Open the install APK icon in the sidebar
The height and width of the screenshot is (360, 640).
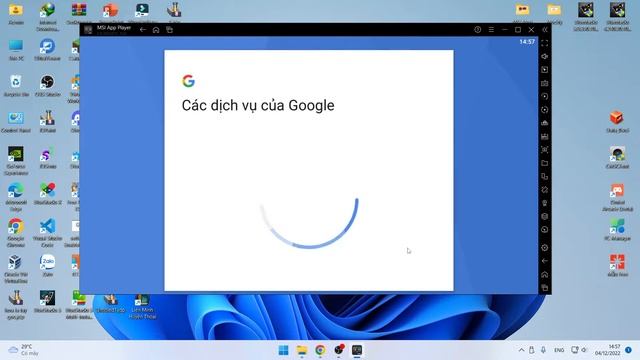click(544, 123)
